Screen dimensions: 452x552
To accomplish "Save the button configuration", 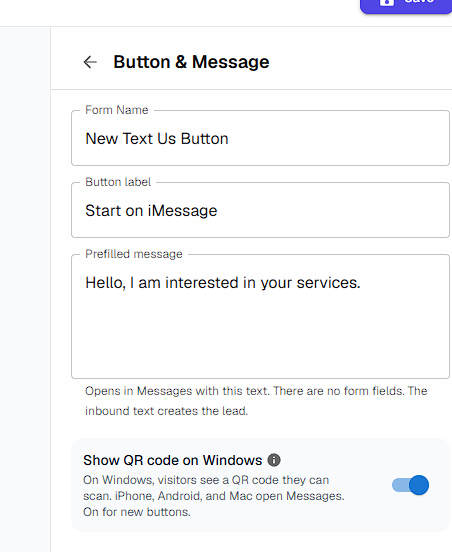I will click(x=406, y=4).
